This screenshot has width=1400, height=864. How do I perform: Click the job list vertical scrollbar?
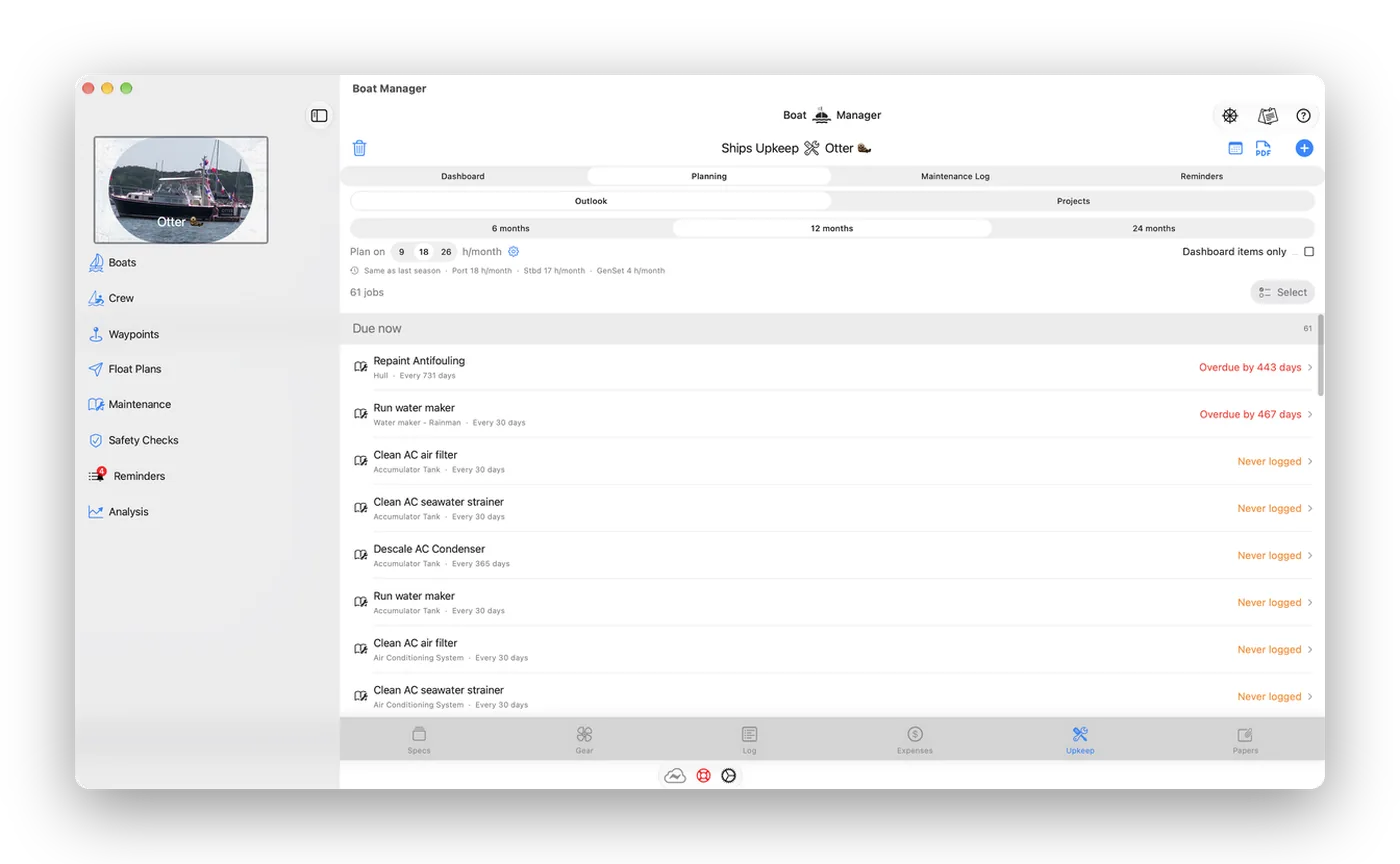[x=1320, y=355]
